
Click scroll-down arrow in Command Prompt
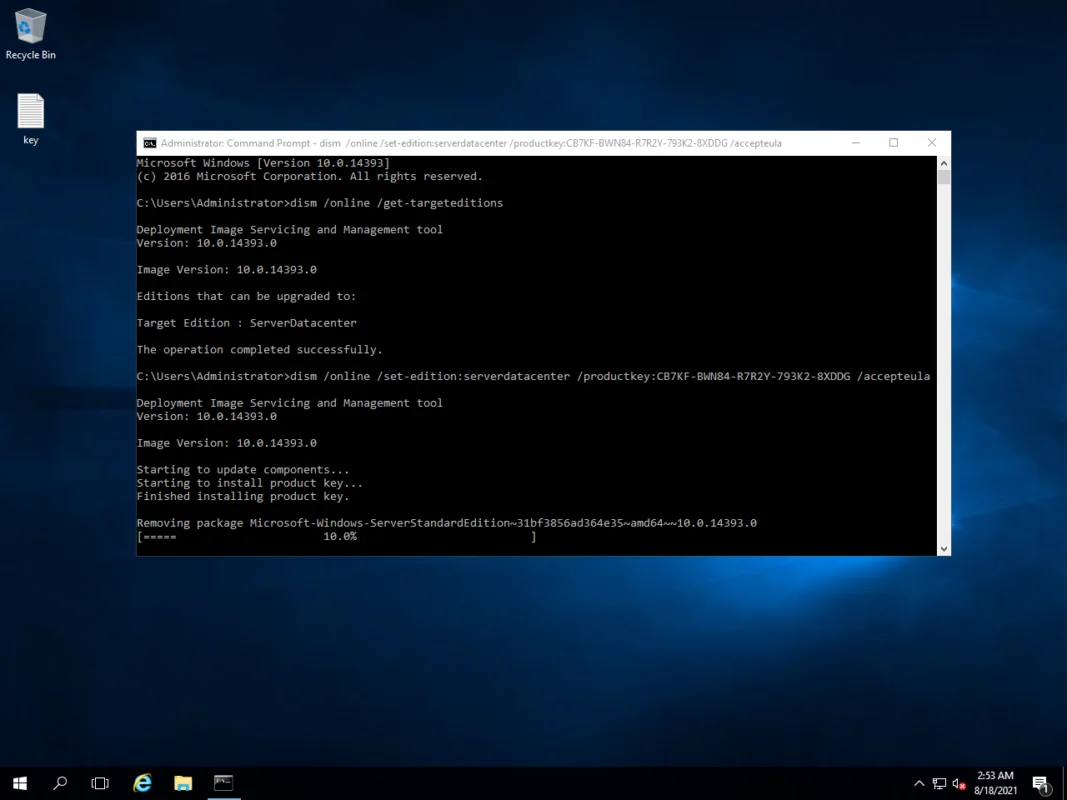943,548
